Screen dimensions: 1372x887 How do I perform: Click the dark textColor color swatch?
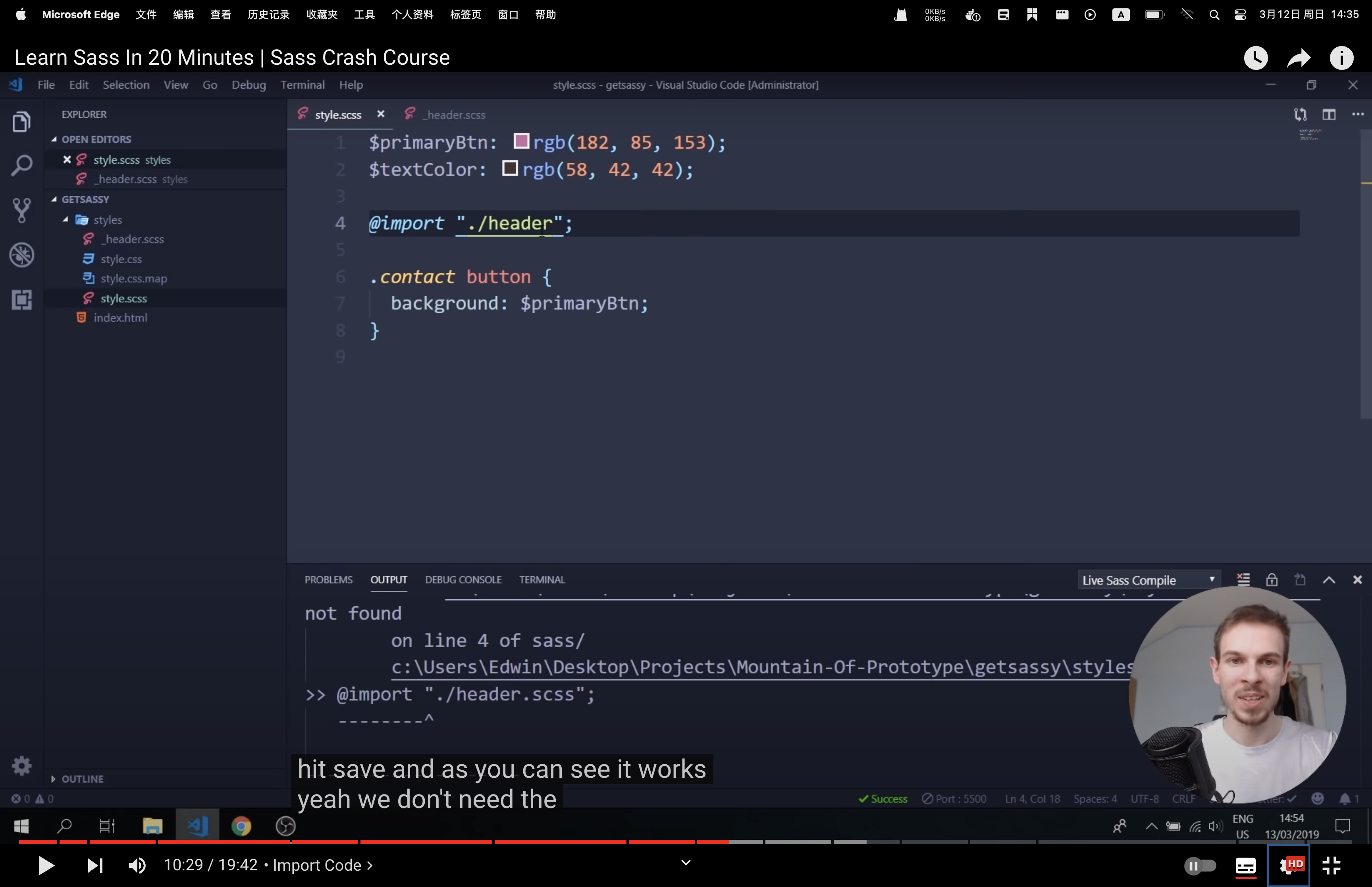(509, 168)
